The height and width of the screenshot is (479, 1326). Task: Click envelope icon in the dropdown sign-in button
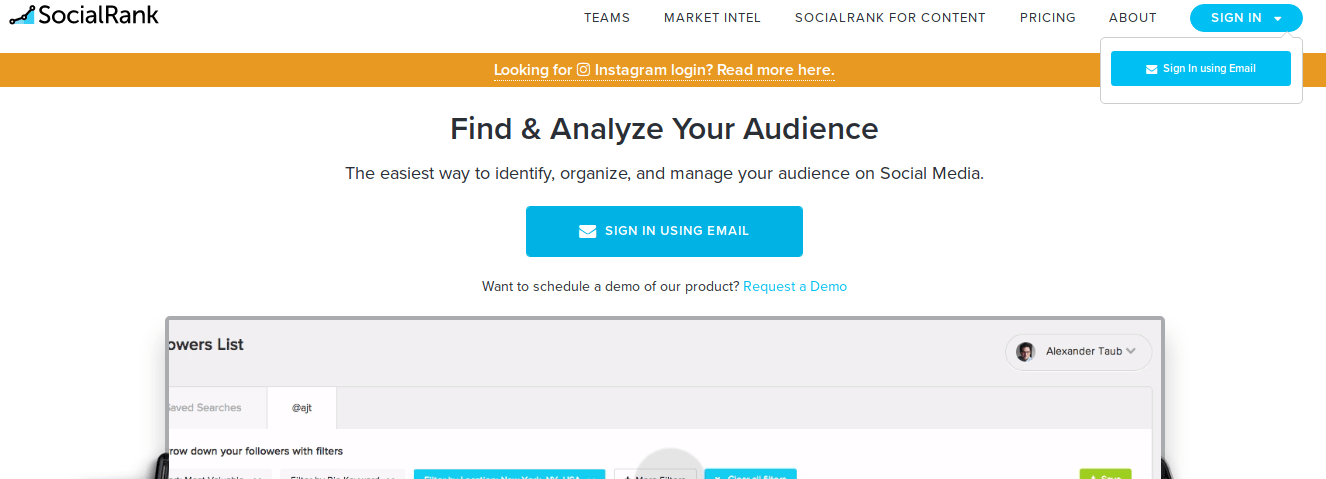point(1152,69)
